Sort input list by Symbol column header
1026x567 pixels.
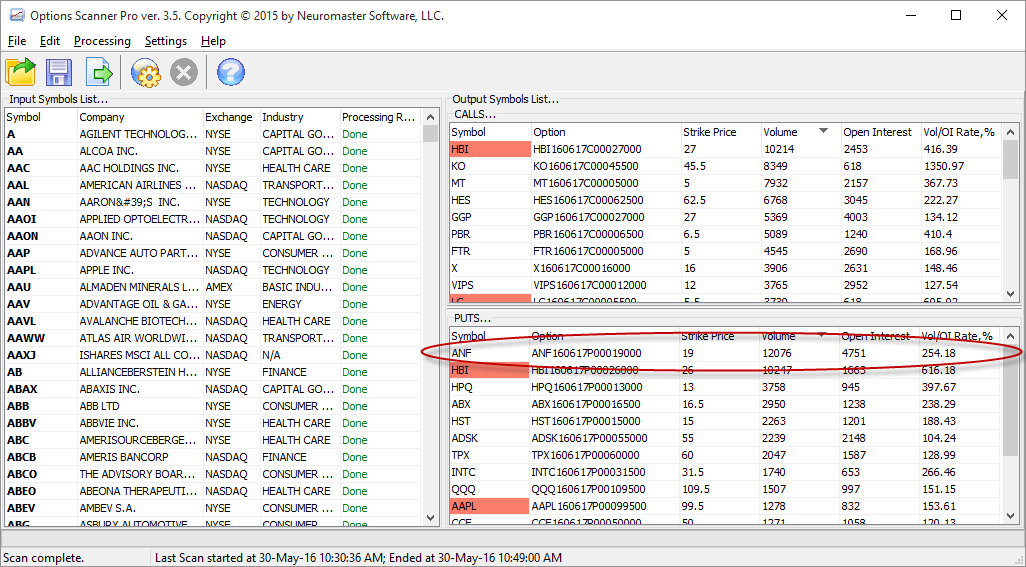tap(41, 117)
